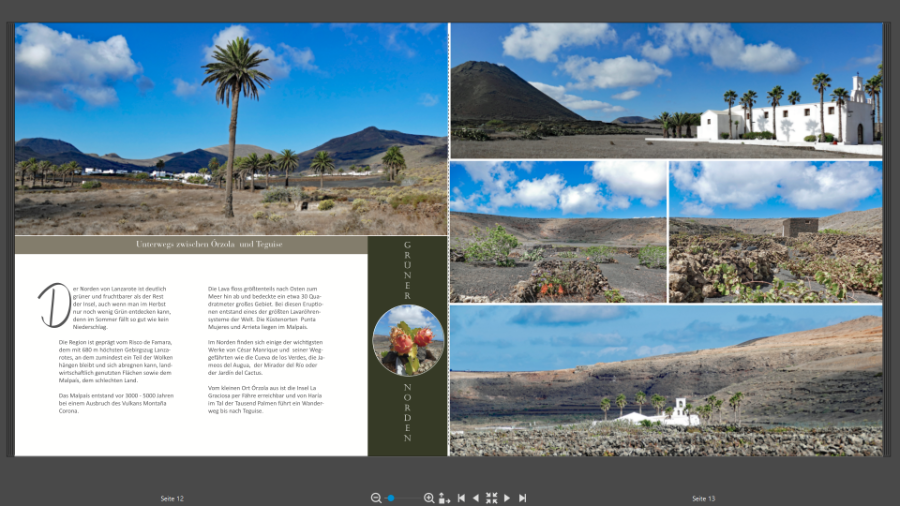Click the zoom in magnifier icon
Viewport: 900px width, 506px height.
click(429, 498)
